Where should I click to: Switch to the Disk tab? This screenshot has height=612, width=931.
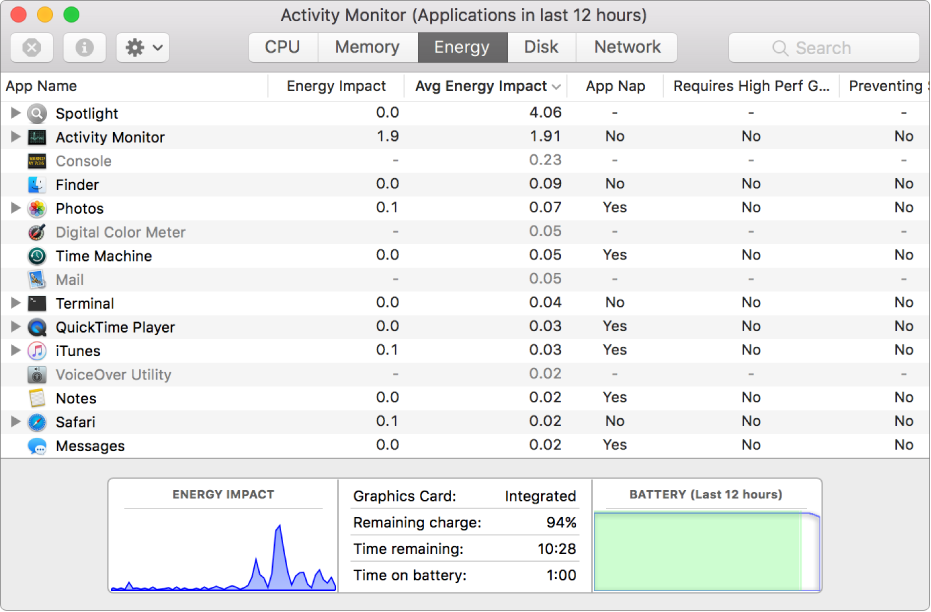[542, 47]
